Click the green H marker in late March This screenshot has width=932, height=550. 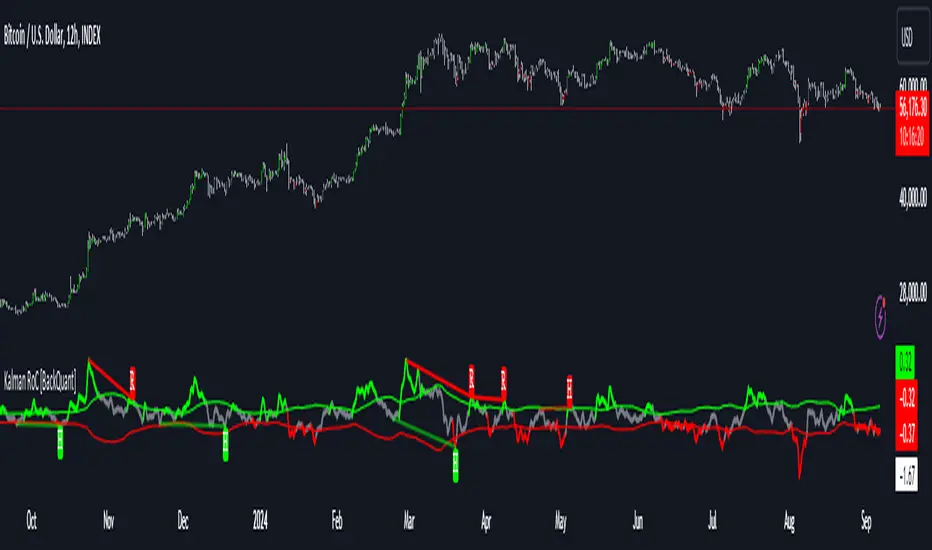[x=455, y=466]
